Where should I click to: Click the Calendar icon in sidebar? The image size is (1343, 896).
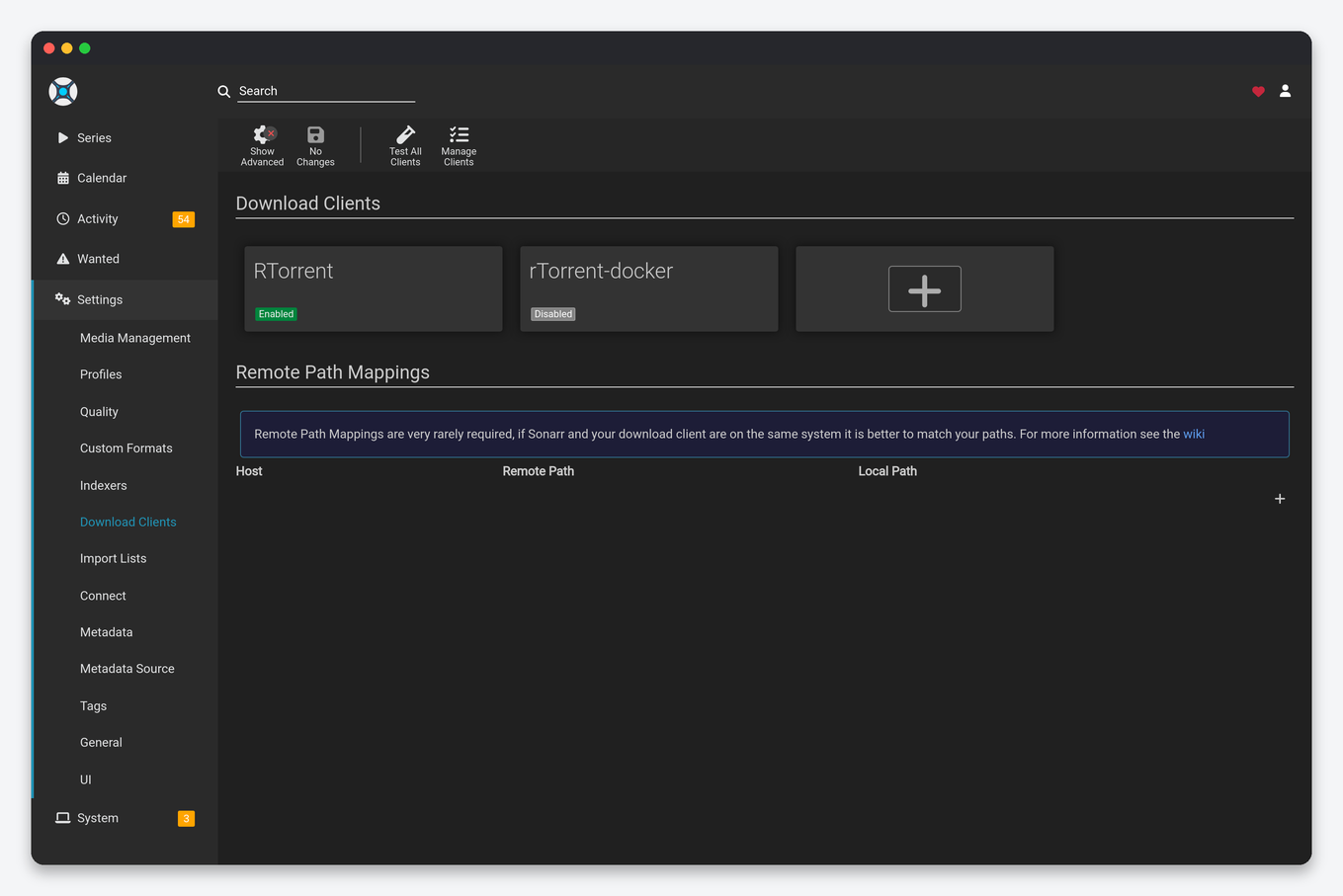[63, 179]
